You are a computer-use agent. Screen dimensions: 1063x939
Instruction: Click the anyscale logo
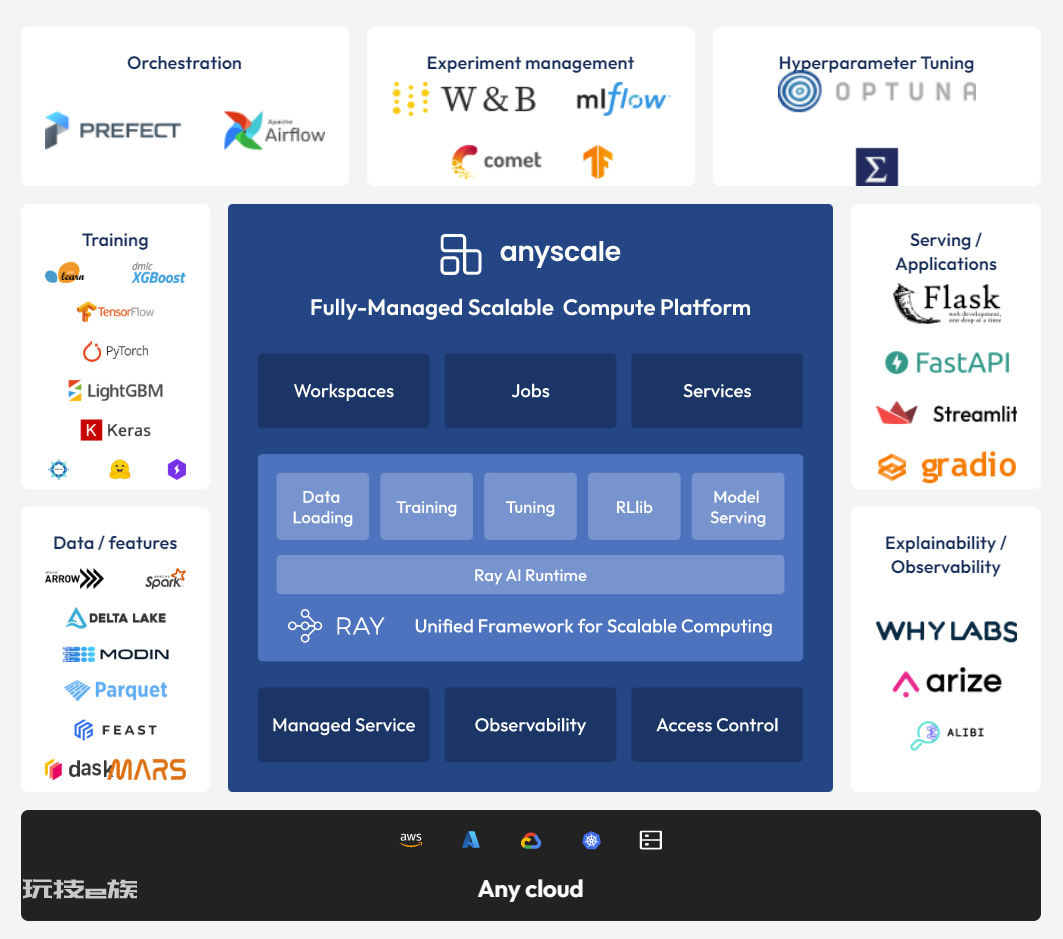coord(530,254)
